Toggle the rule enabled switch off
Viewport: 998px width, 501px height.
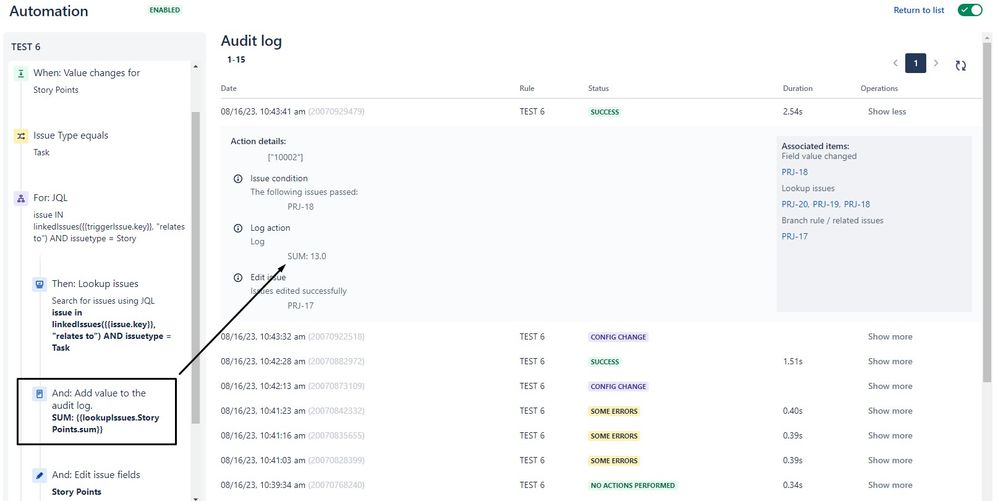pos(970,10)
